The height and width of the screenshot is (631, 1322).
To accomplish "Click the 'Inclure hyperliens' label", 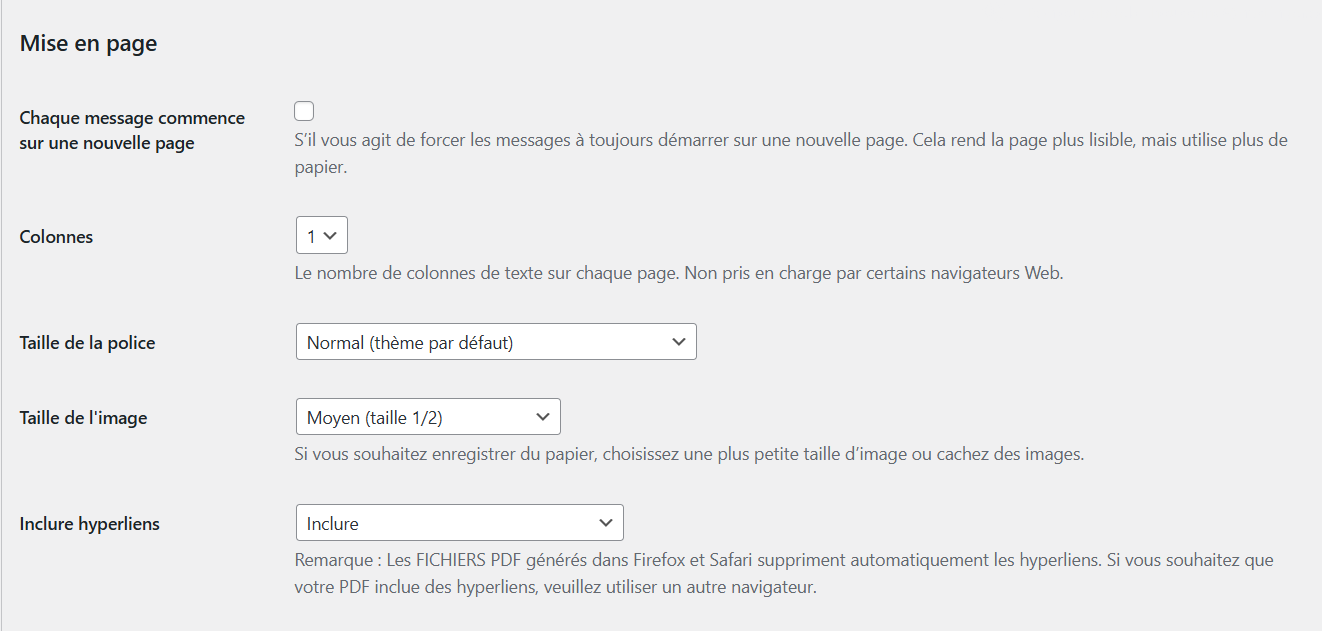I will click(89, 523).
